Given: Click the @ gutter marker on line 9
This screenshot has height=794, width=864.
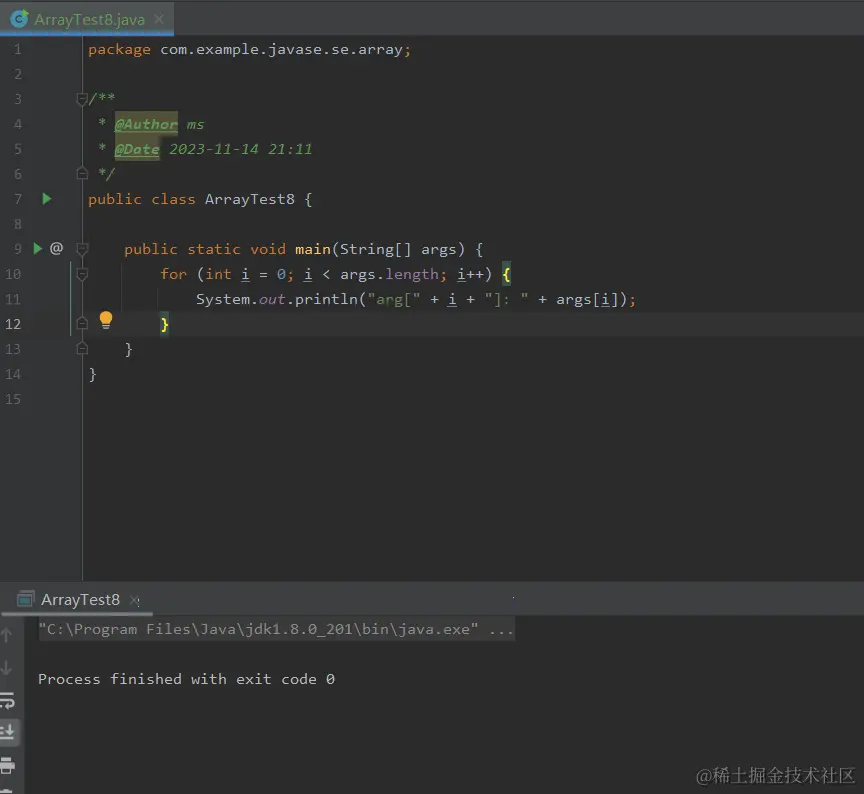Looking at the screenshot, I should (56, 249).
